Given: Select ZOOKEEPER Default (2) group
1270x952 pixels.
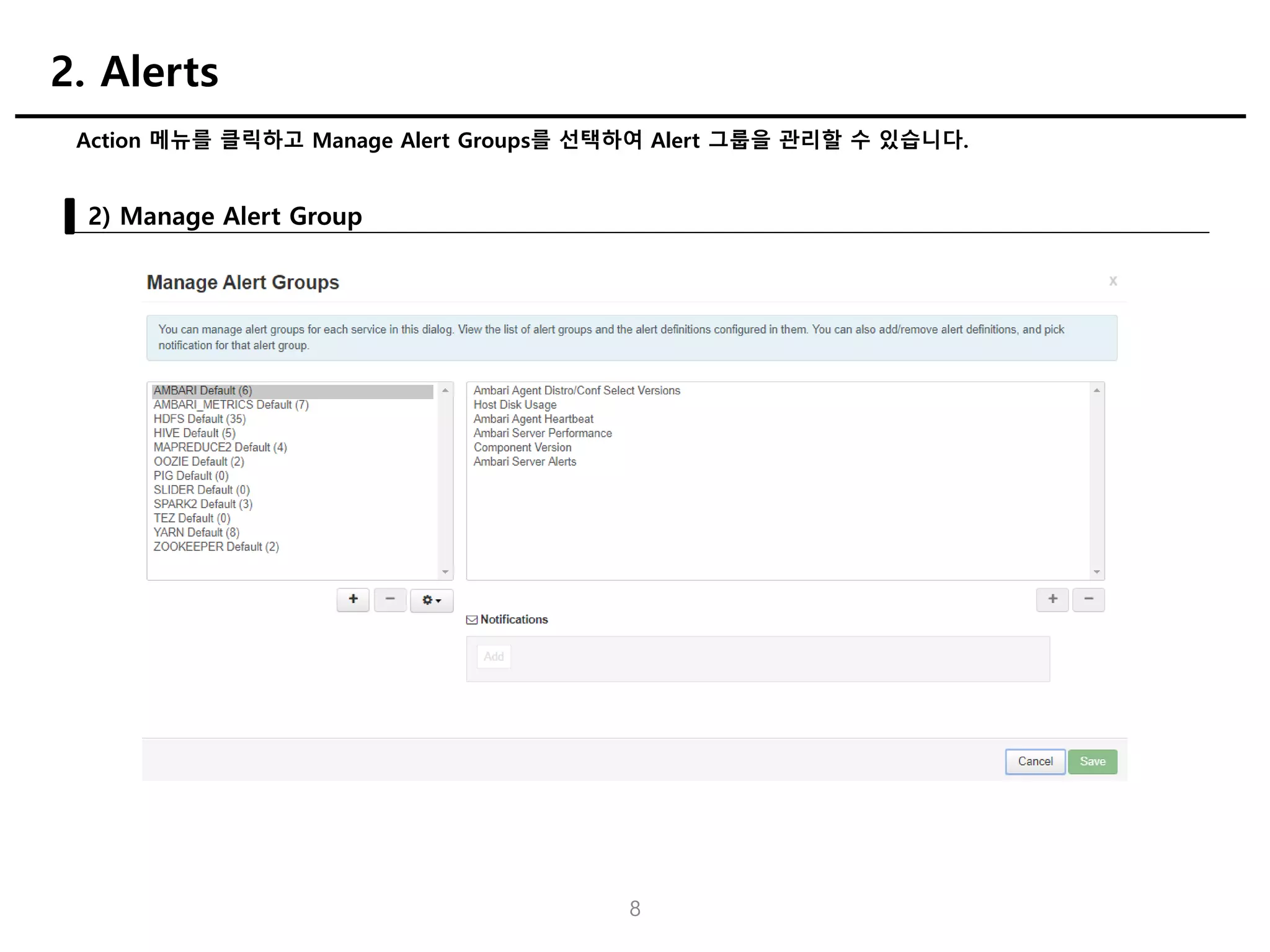Looking at the screenshot, I should [x=293, y=547].
